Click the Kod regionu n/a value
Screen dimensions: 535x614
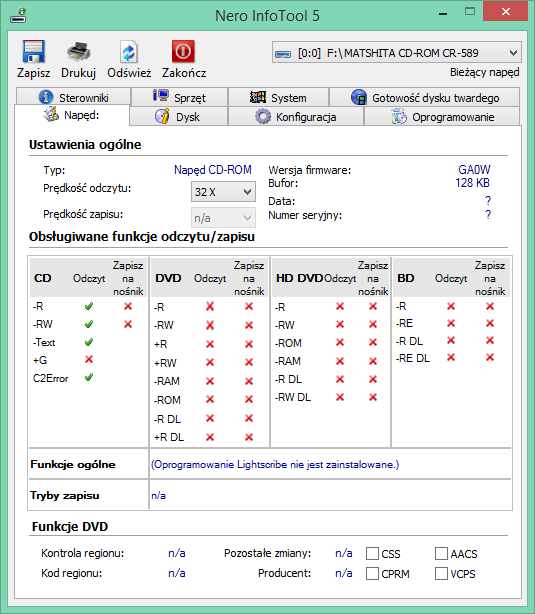[177, 573]
